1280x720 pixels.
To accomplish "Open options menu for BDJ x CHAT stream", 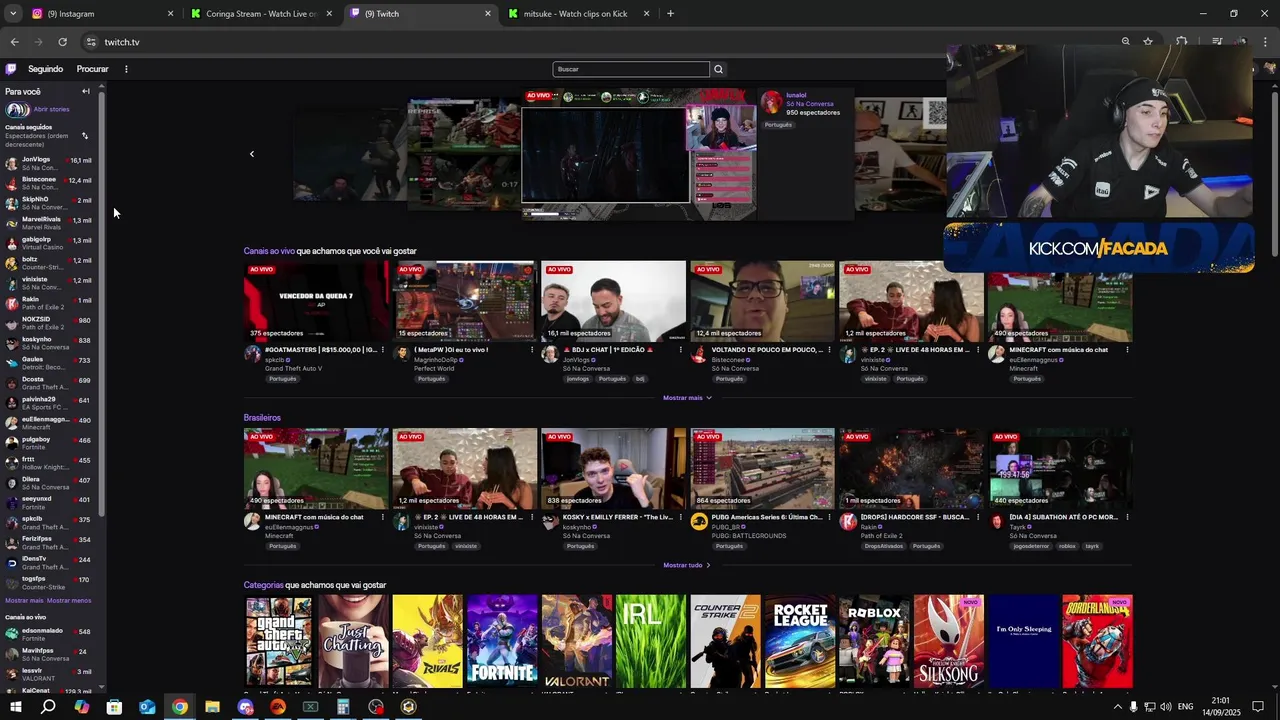I will (x=680, y=350).
